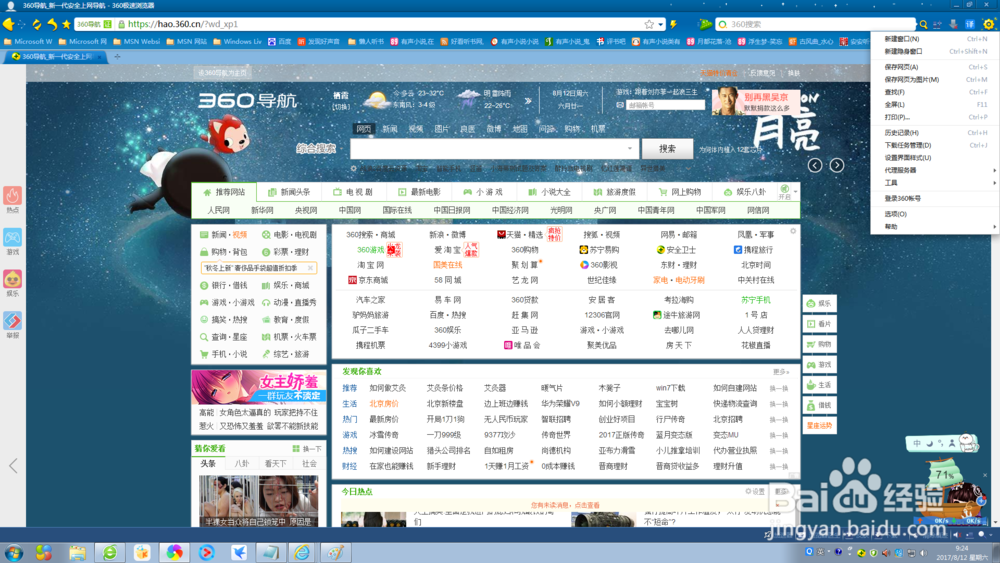The image size is (1000, 563).
Task: Click the 人民网 link
Action: (218, 210)
